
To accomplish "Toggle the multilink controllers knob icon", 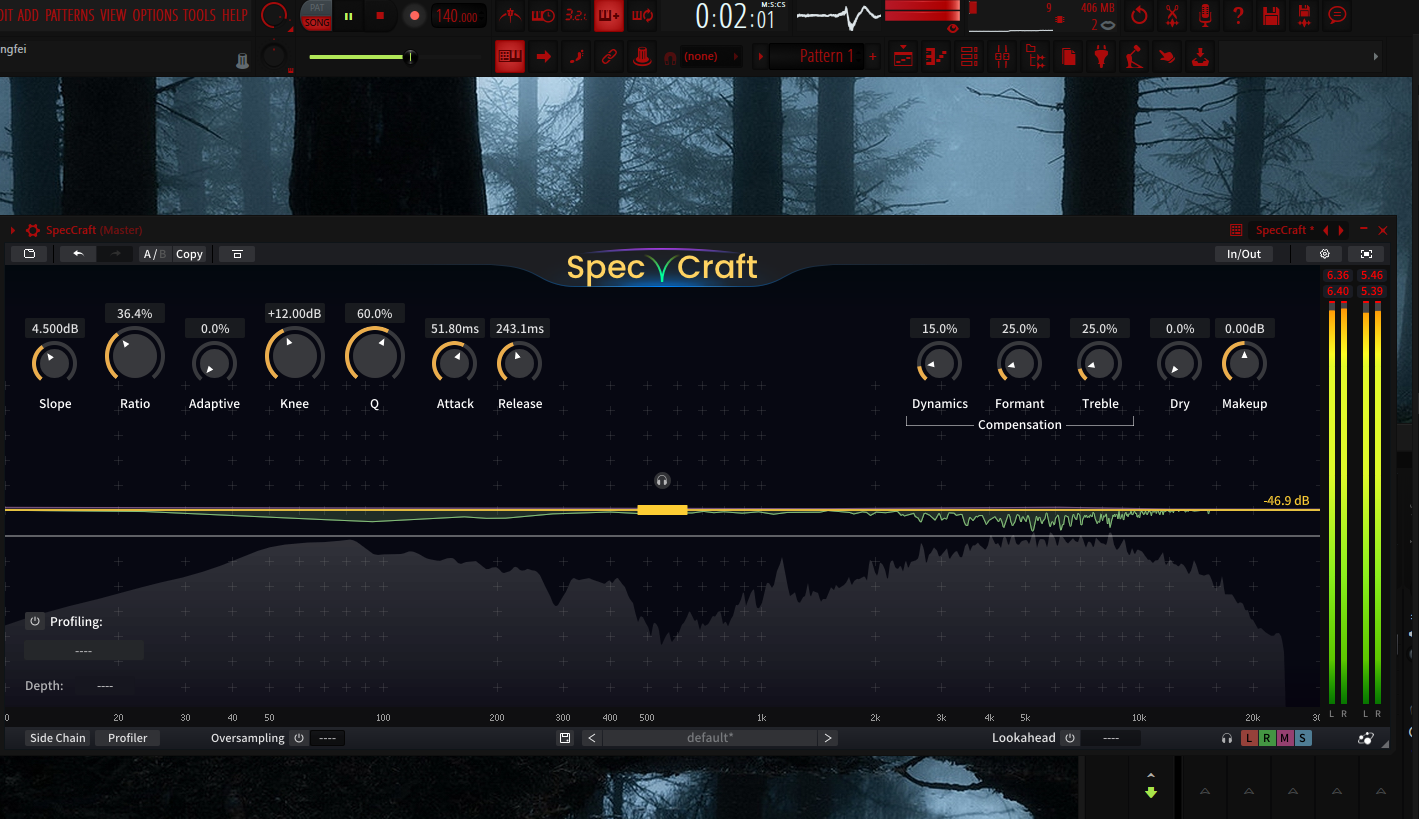I will (x=641, y=57).
